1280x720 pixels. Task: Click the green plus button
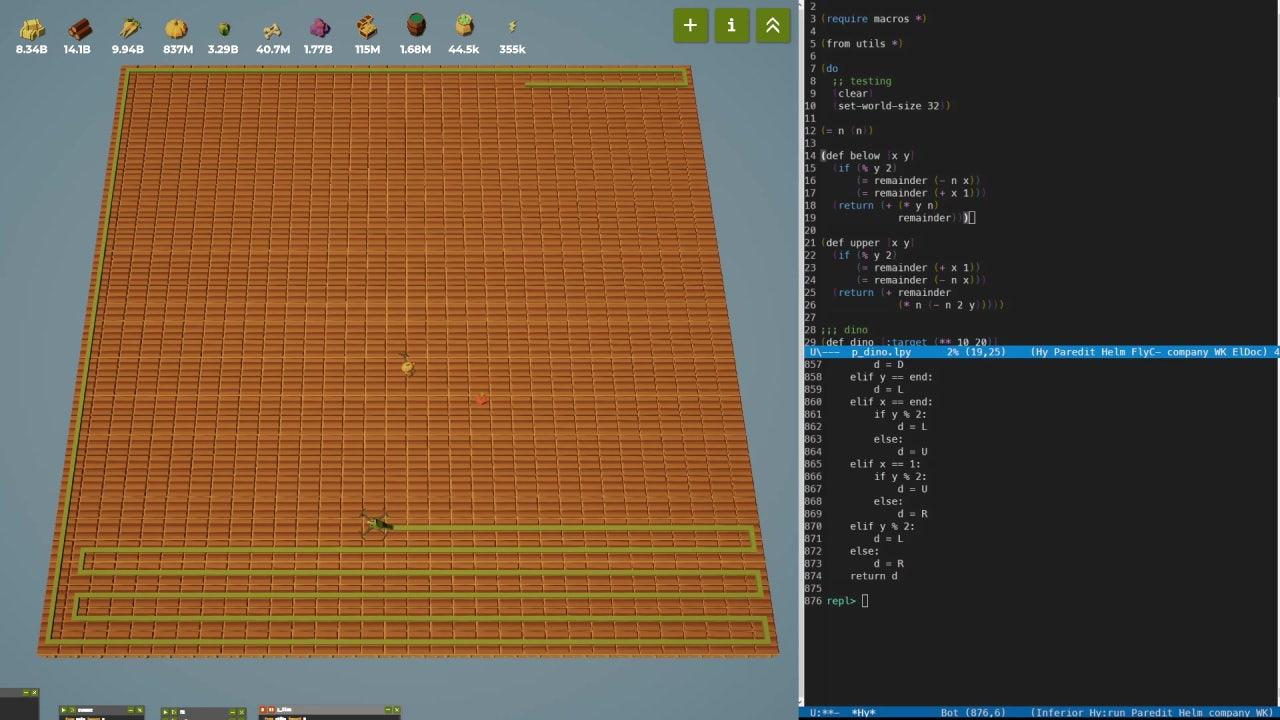[690, 26]
